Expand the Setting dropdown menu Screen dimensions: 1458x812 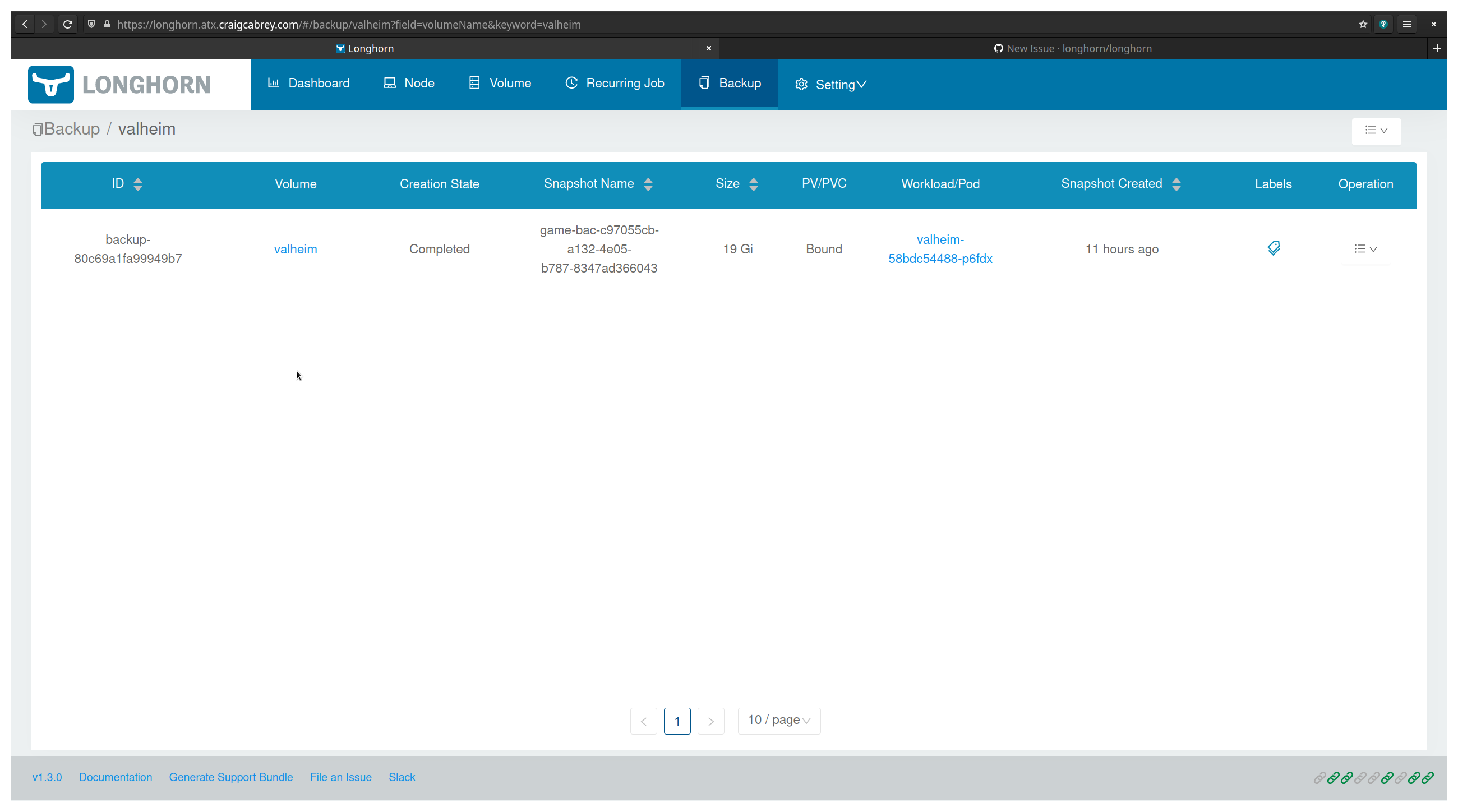click(x=831, y=84)
